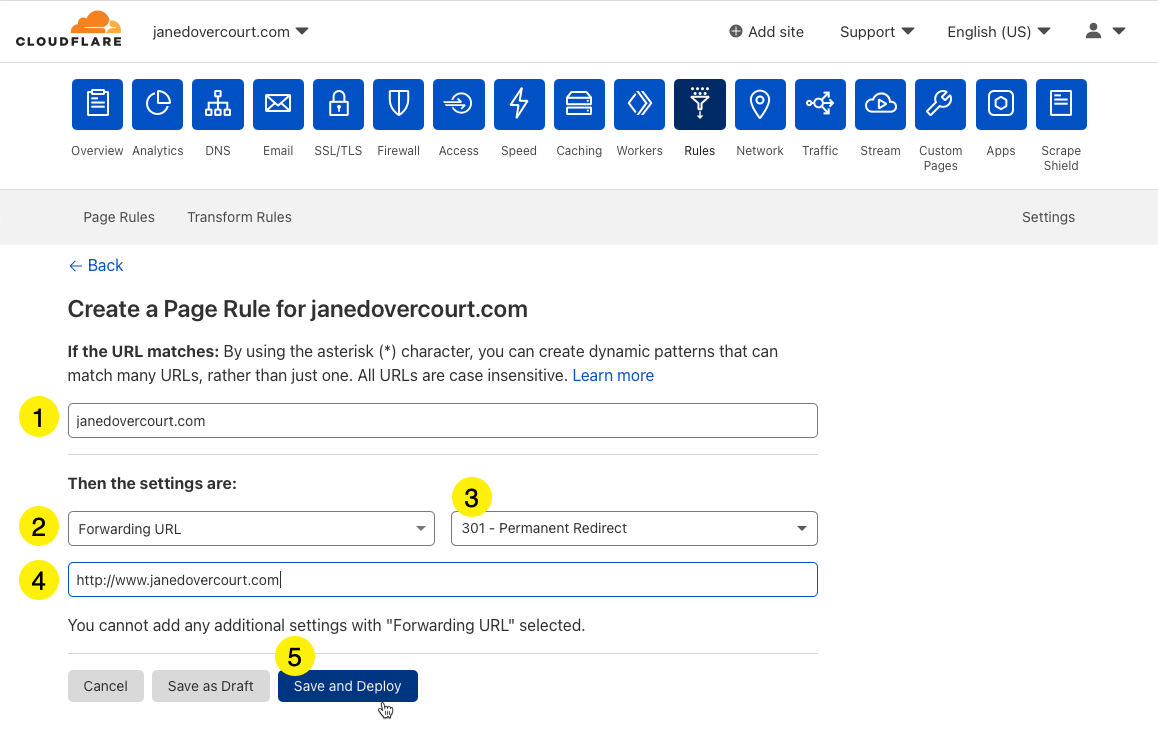Open the Caching drive icon

pyautogui.click(x=579, y=104)
